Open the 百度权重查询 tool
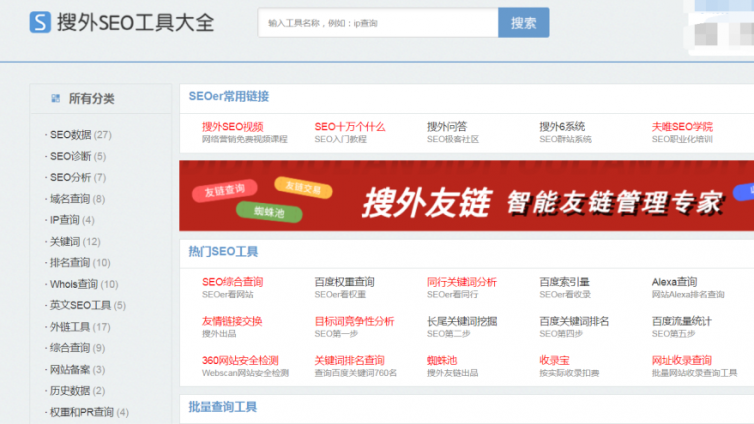The height and width of the screenshot is (424, 754). click(x=344, y=282)
